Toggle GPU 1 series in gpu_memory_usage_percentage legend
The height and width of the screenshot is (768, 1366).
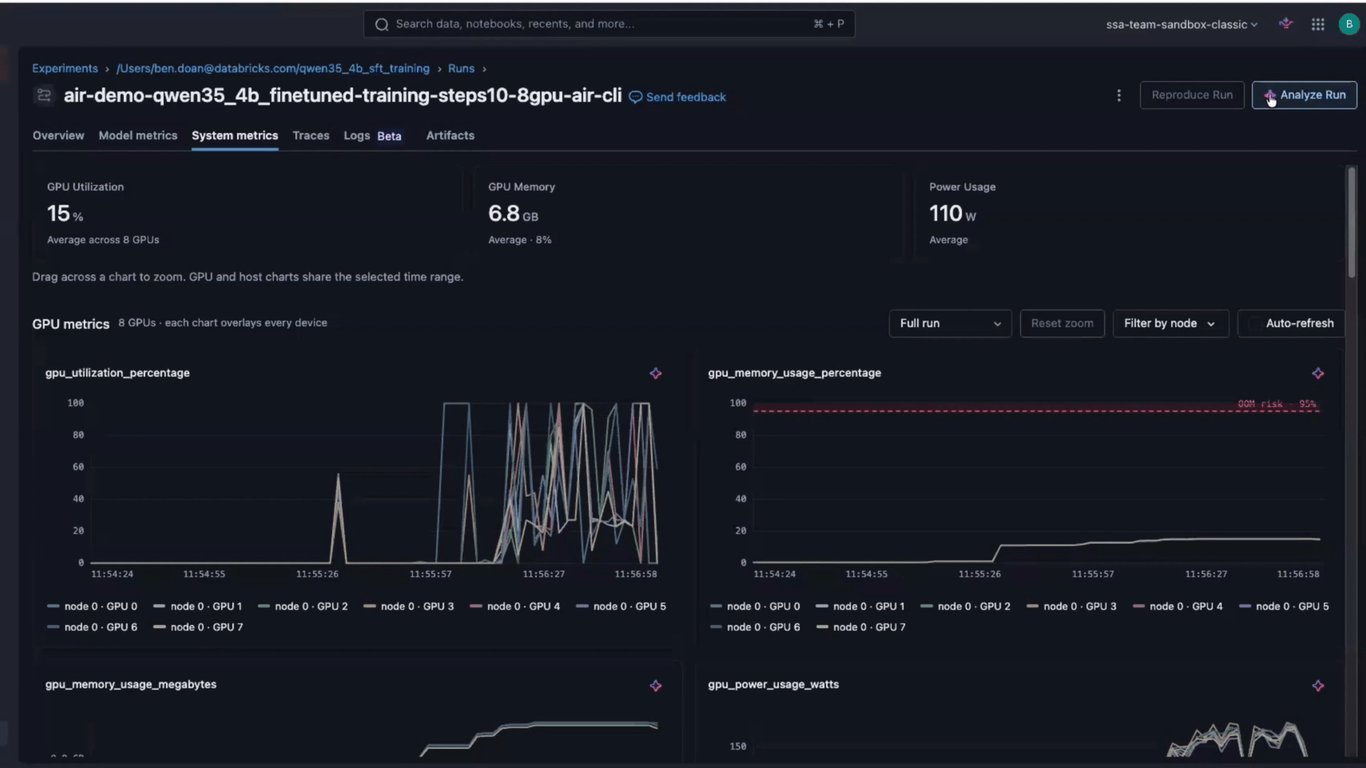pyautogui.click(x=860, y=606)
